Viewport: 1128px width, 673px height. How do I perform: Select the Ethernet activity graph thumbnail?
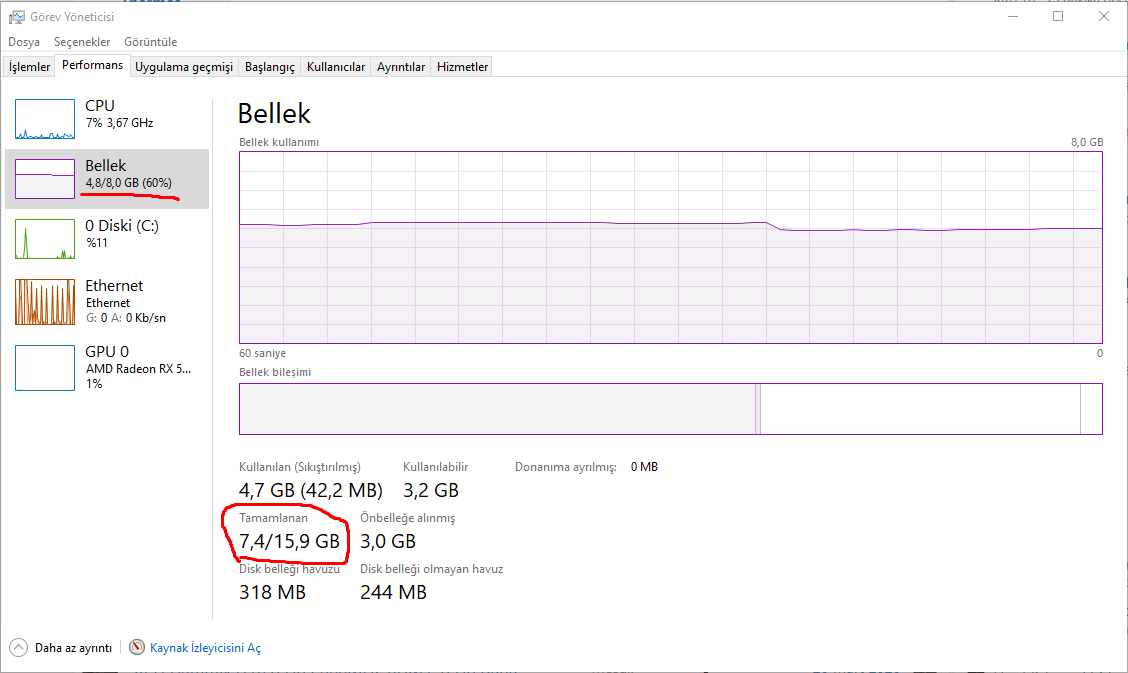tap(45, 302)
